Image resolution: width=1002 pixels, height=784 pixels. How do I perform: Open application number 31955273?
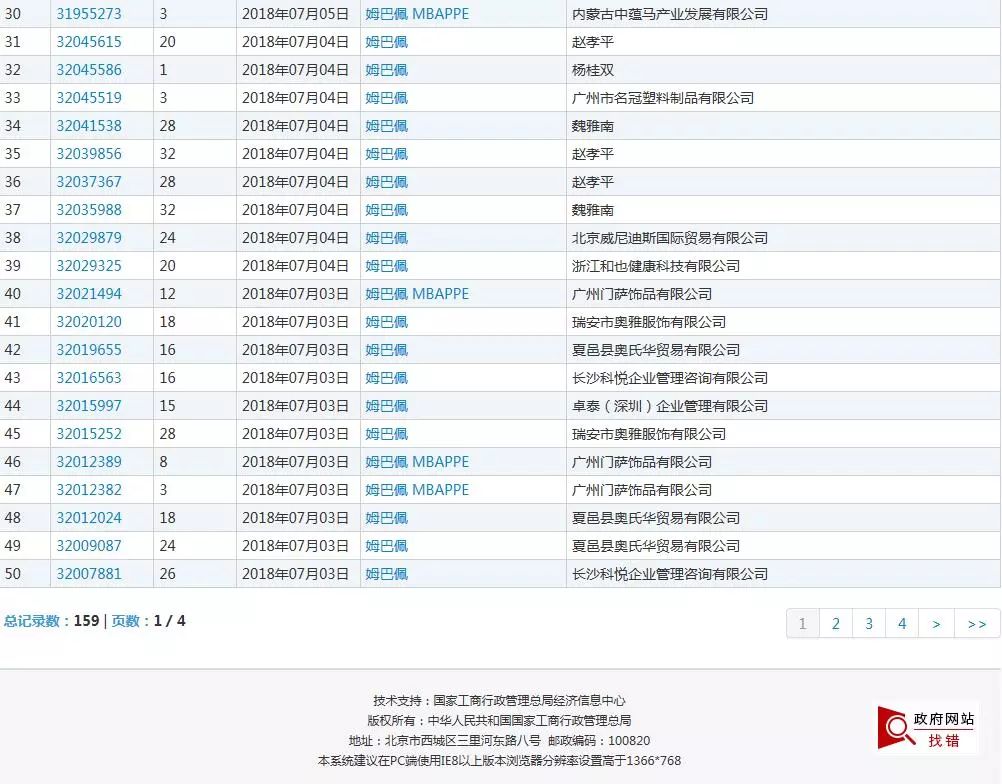[x=89, y=14]
